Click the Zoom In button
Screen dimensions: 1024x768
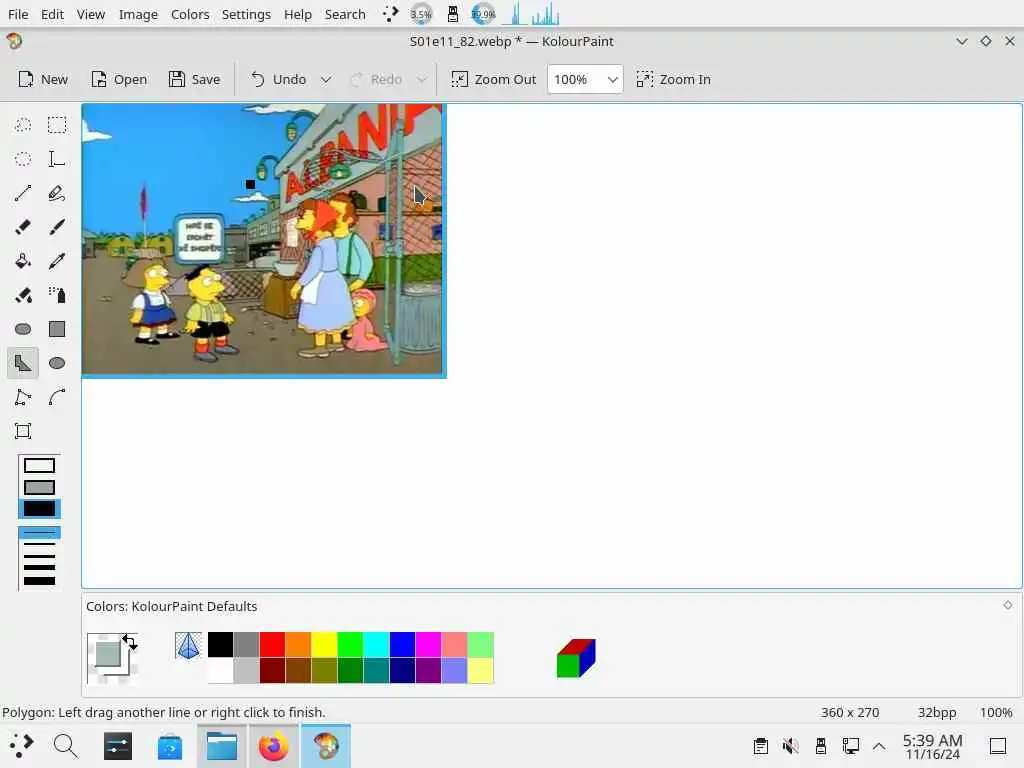coord(673,79)
